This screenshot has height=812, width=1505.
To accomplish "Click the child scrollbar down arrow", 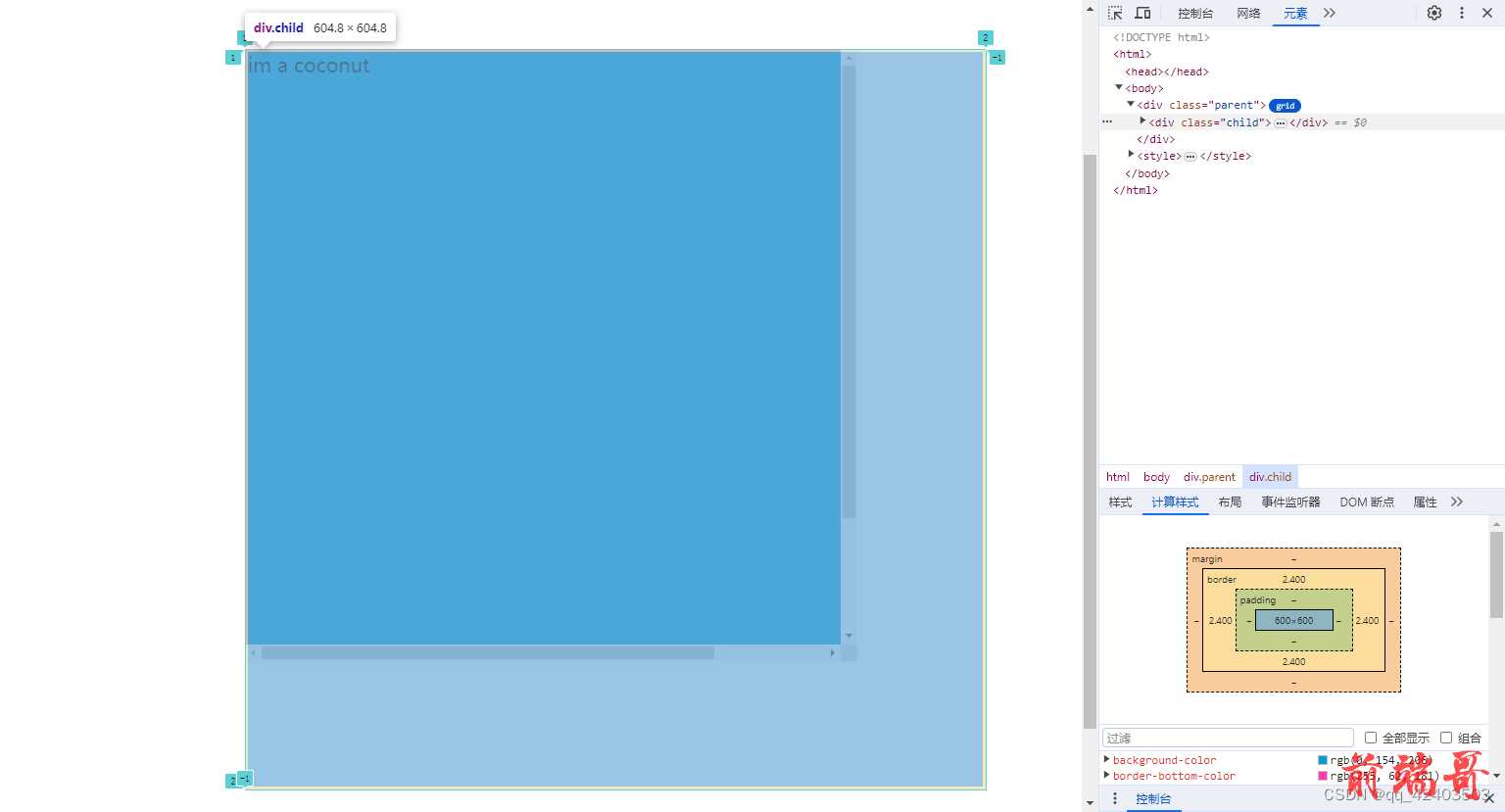I will pos(849,636).
